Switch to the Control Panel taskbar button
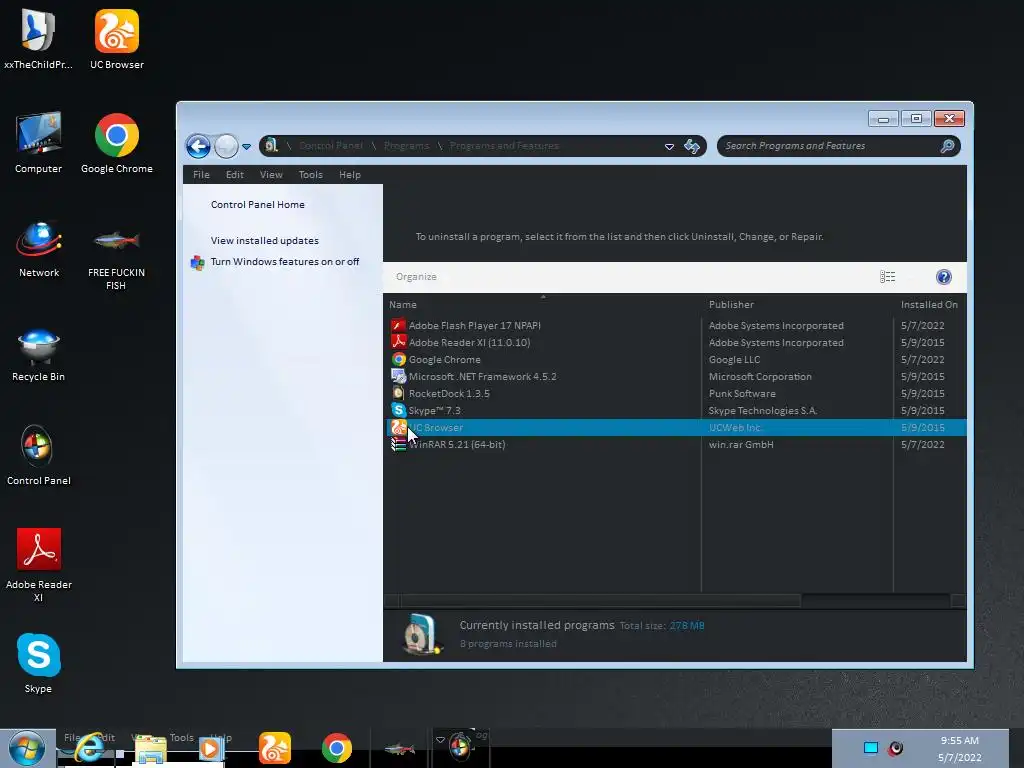 click(460, 748)
